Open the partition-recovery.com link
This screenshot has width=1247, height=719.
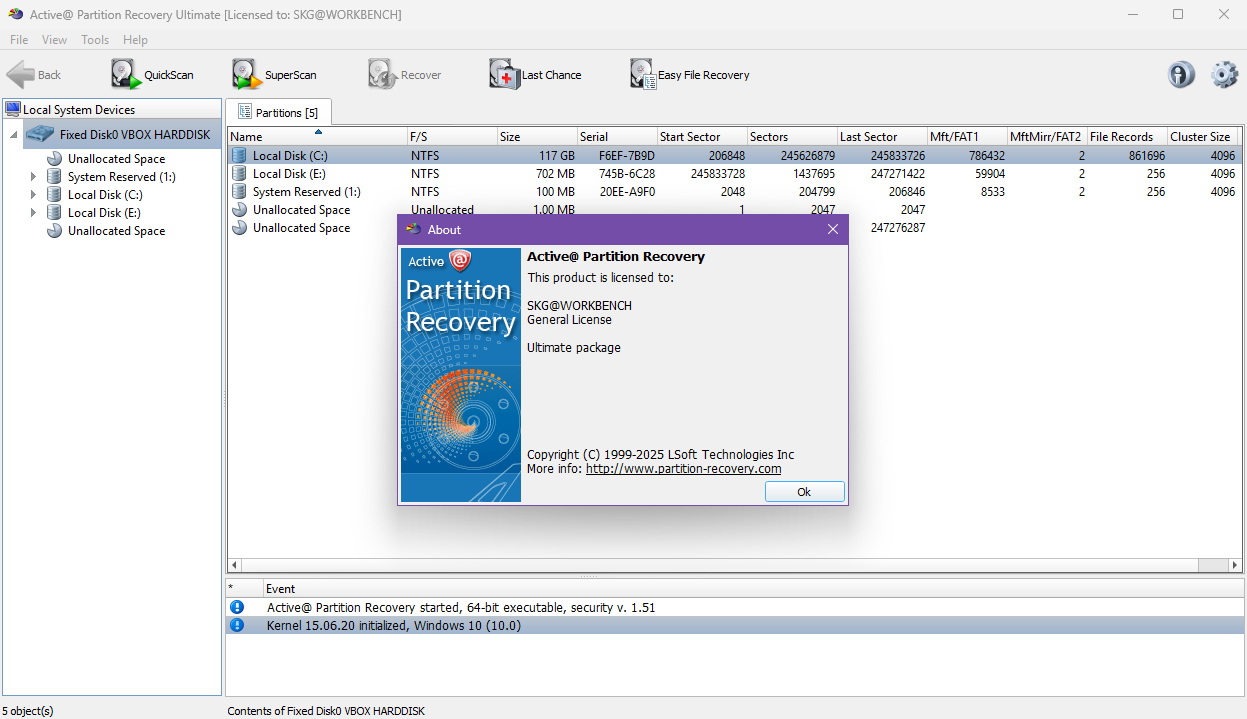(683, 468)
